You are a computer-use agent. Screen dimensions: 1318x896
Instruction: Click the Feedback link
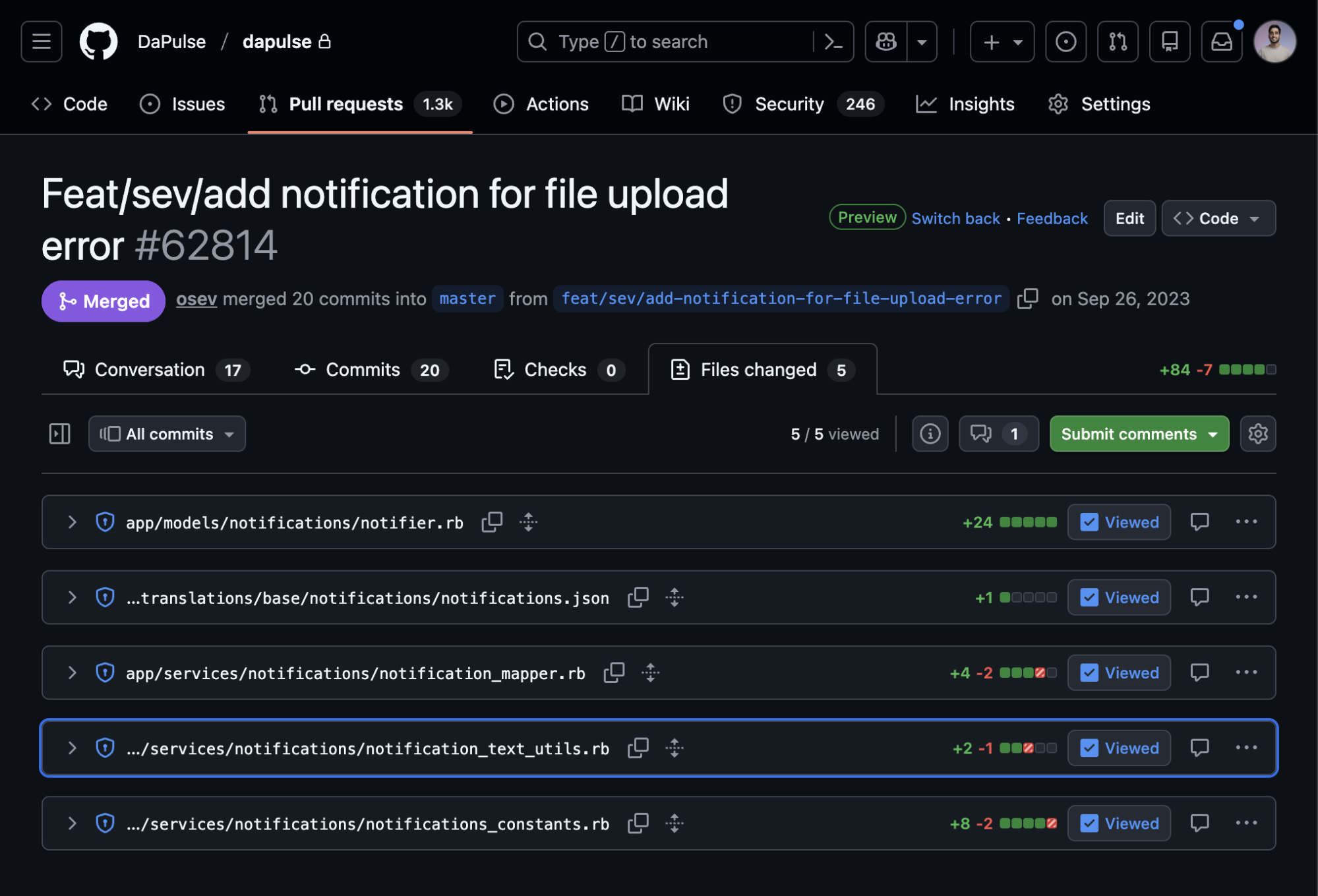click(x=1052, y=218)
